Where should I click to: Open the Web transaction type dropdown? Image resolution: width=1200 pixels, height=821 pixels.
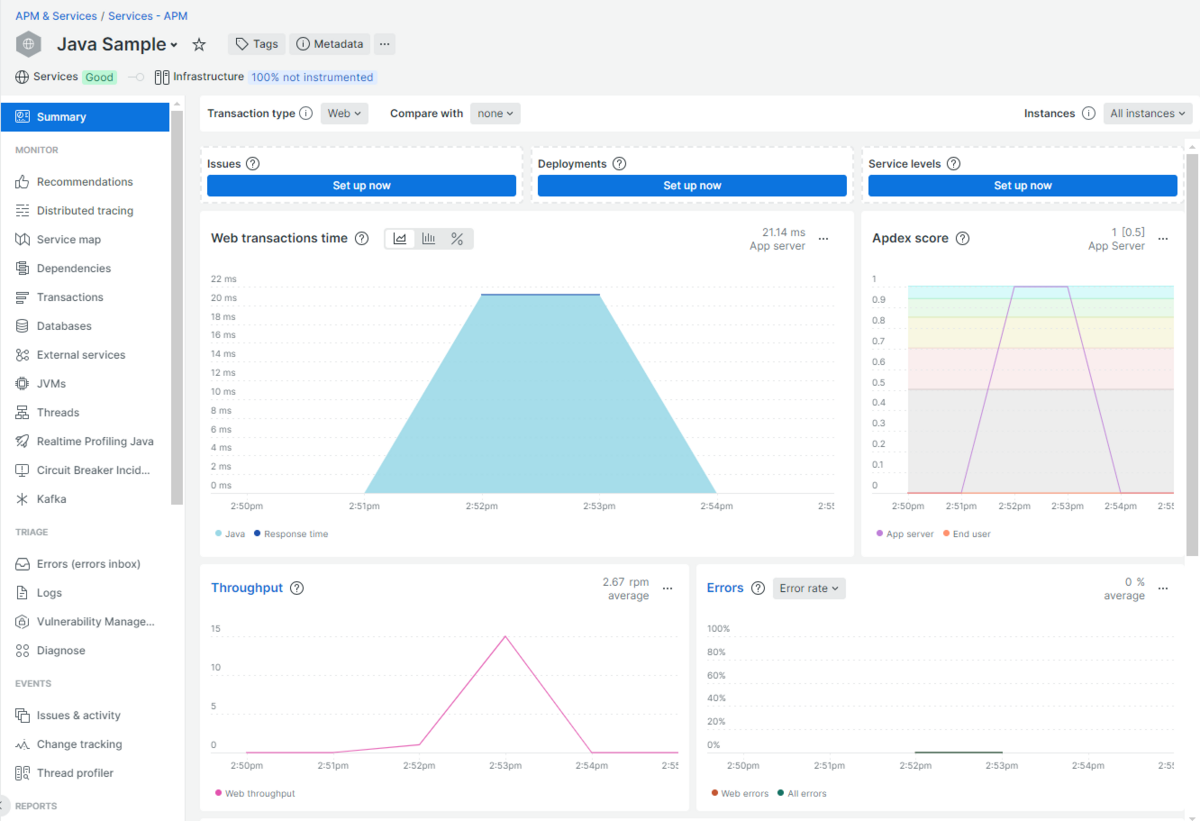345,114
